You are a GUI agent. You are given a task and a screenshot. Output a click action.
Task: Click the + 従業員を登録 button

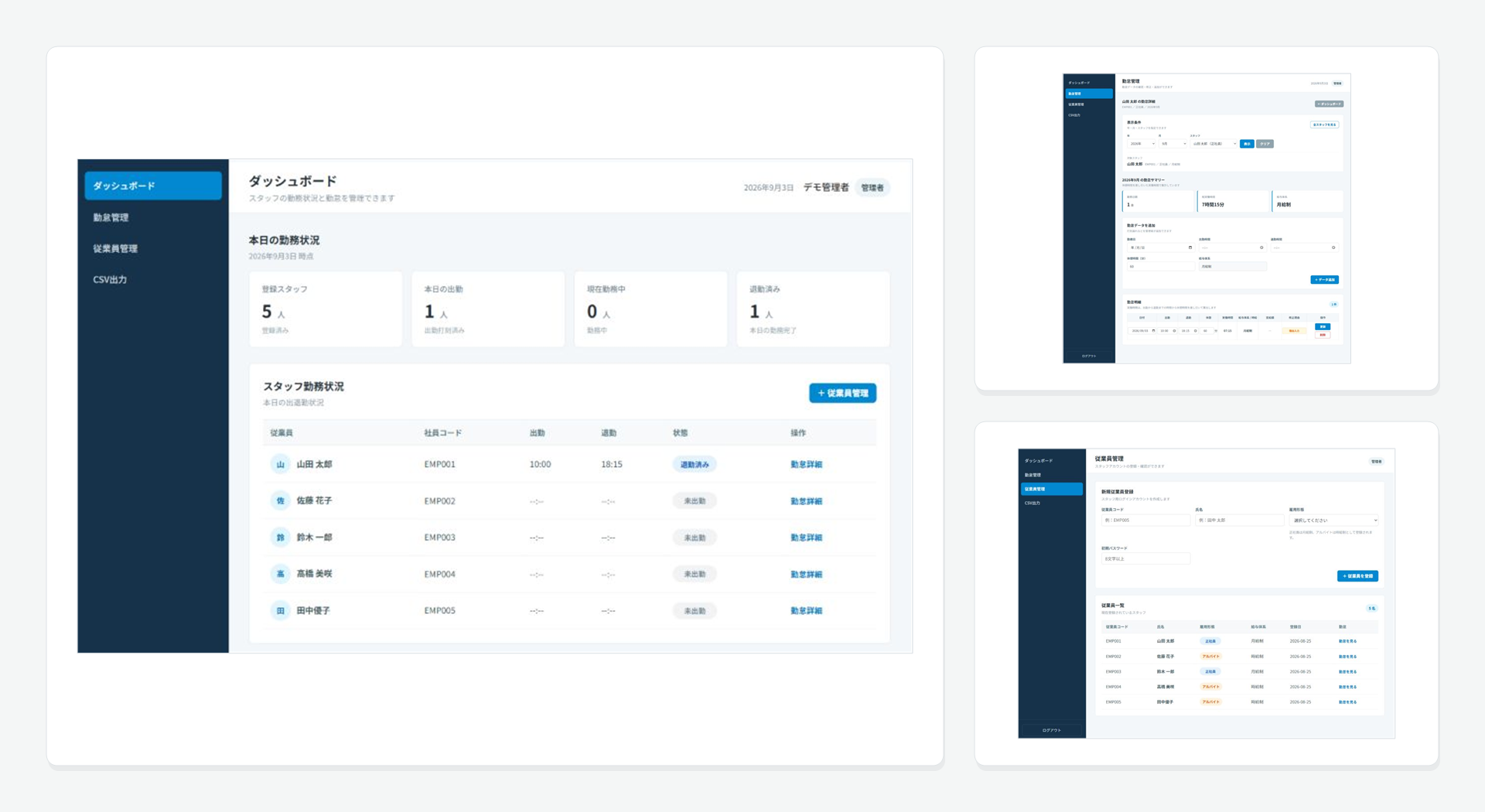click(1357, 576)
